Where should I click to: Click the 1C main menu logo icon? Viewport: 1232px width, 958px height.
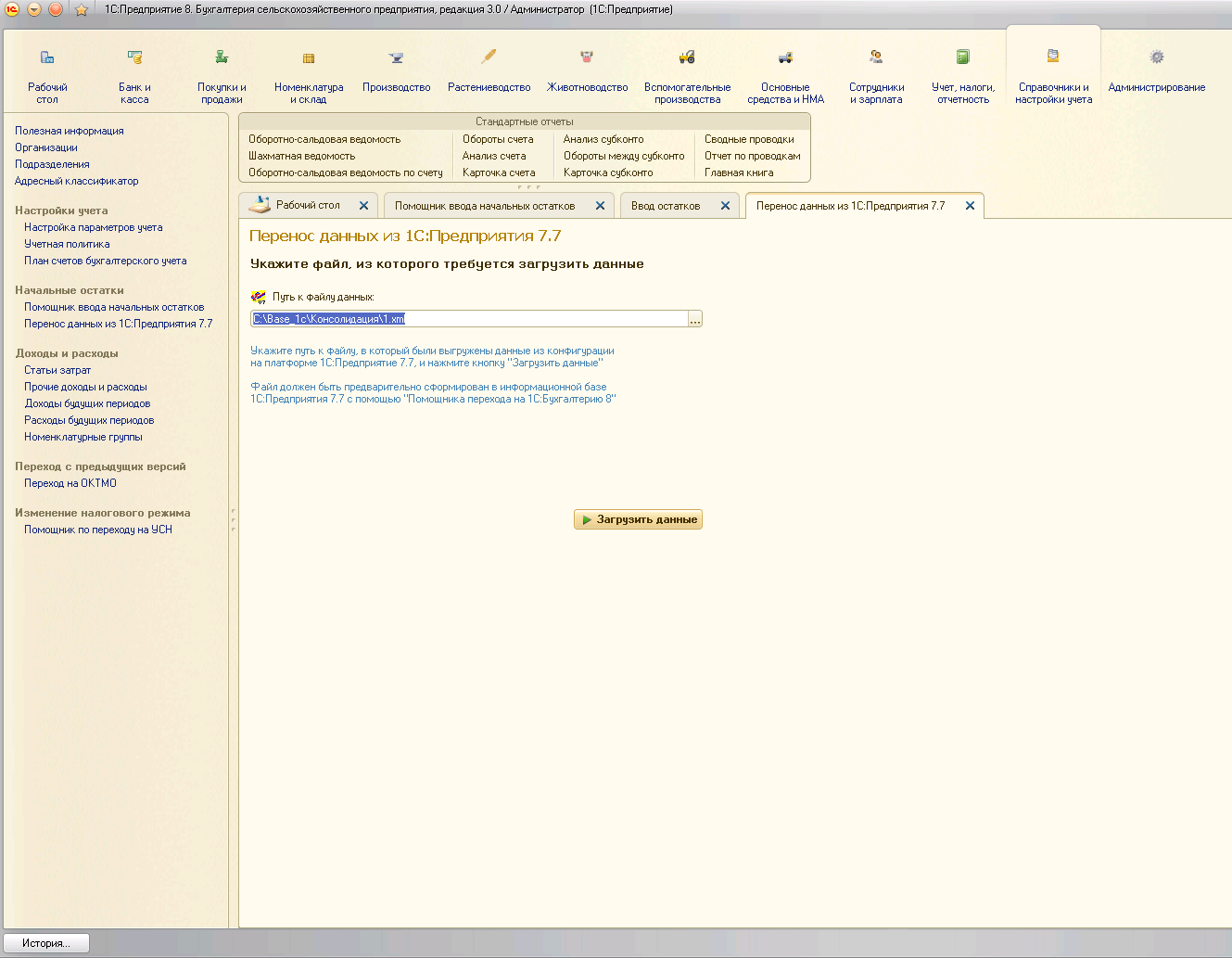tap(12, 9)
